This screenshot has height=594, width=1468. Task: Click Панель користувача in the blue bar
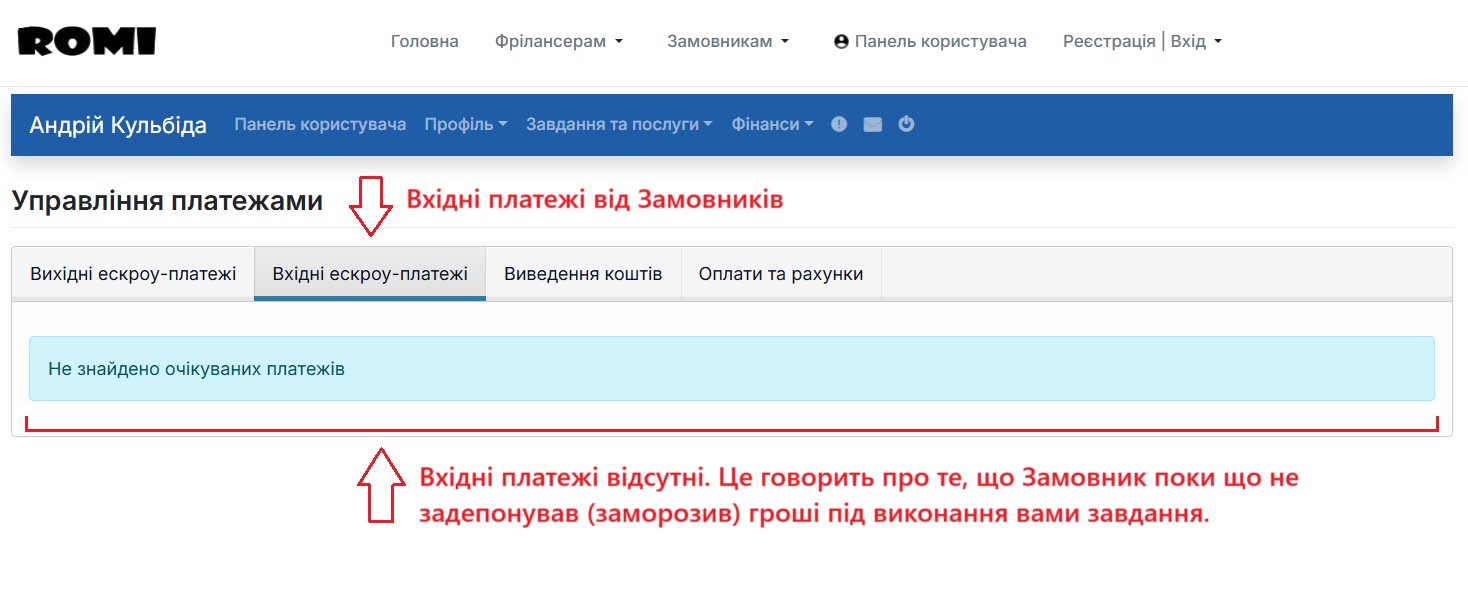320,125
